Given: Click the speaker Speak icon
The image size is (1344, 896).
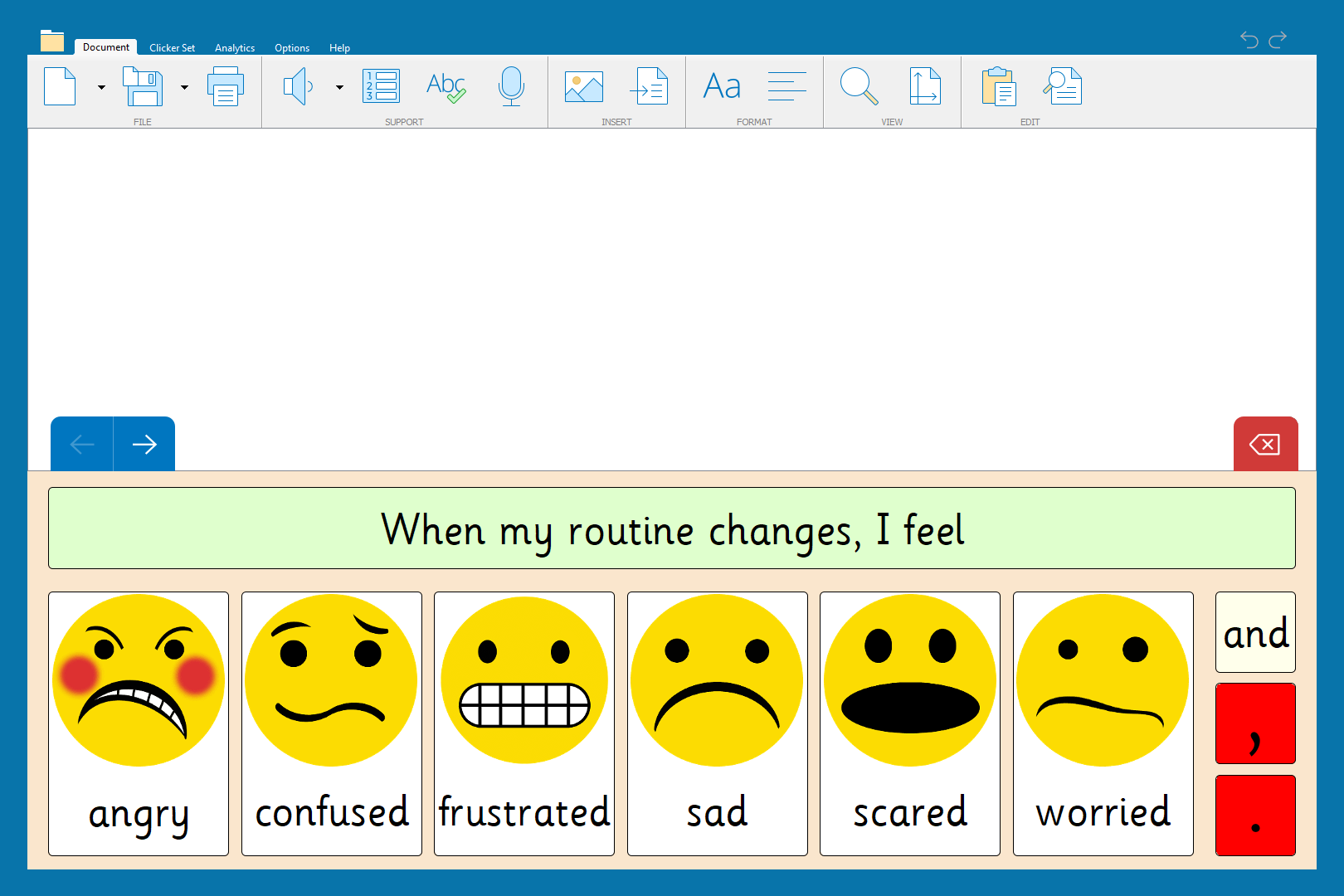Looking at the screenshot, I should [x=298, y=86].
